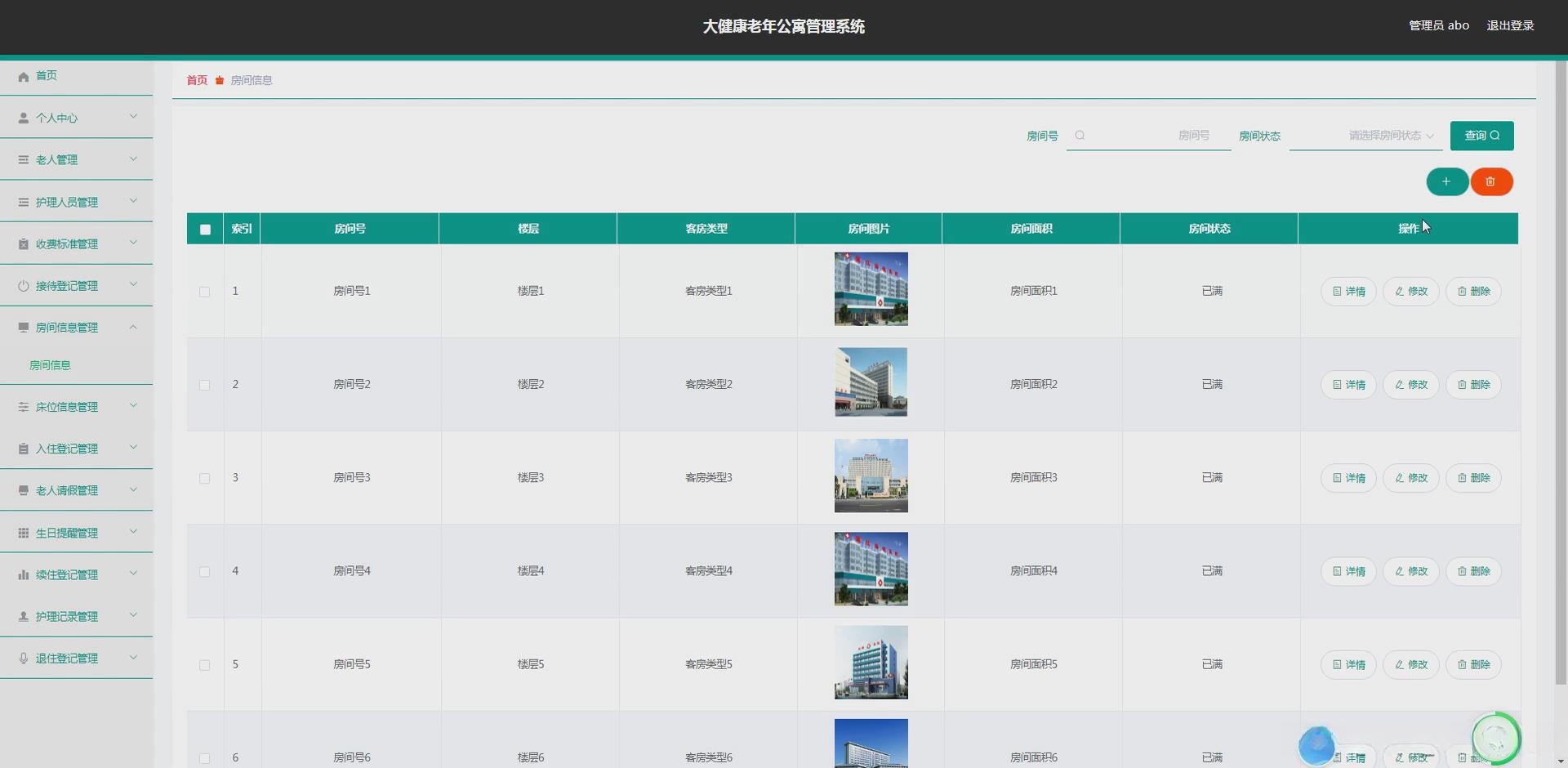Expand the 老人管理 sidebar menu

click(x=77, y=159)
